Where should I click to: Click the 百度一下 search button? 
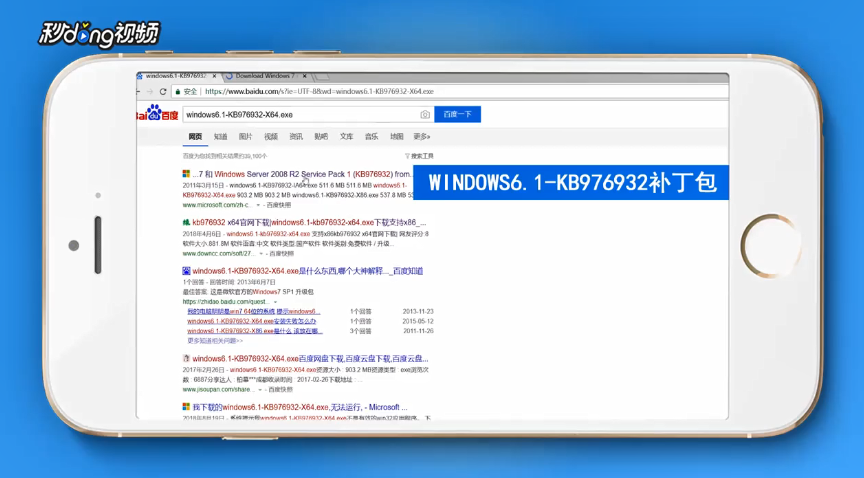[x=457, y=114]
